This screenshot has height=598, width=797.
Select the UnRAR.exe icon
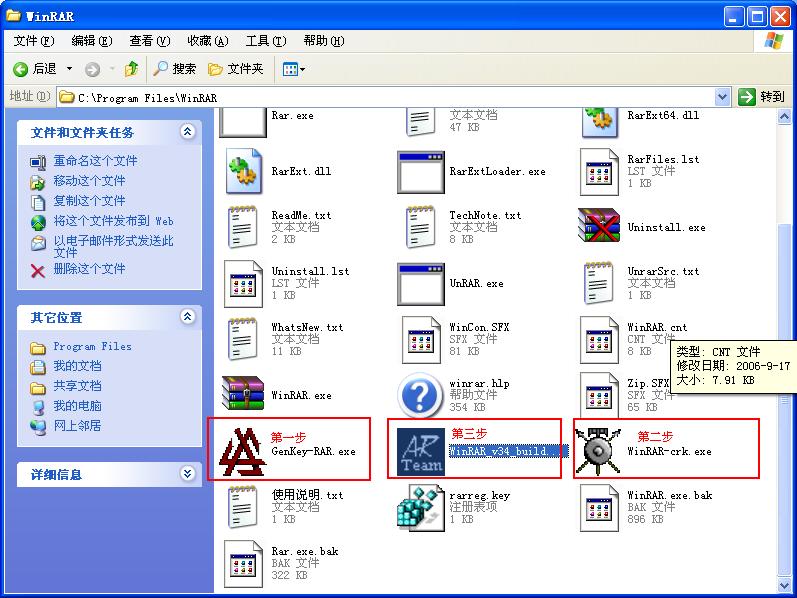[421, 284]
